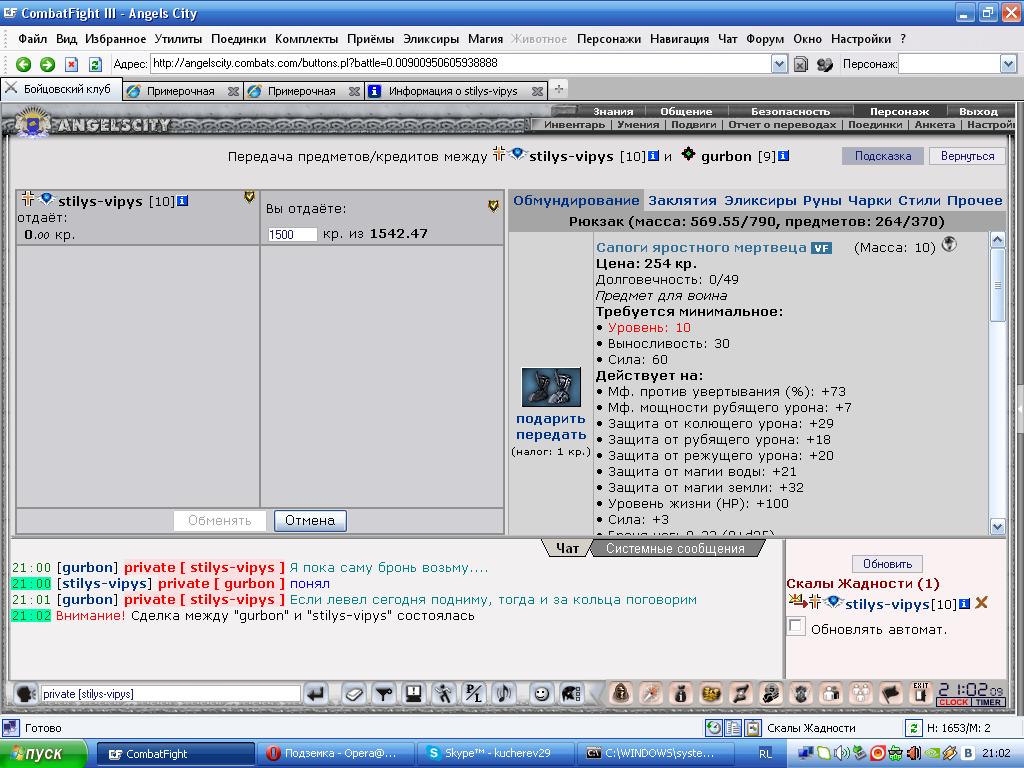The height and width of the screenshot is (768, 1024).
Task: Close the Информация о stilys-vipys tab
Action: (x=537, y=91)
